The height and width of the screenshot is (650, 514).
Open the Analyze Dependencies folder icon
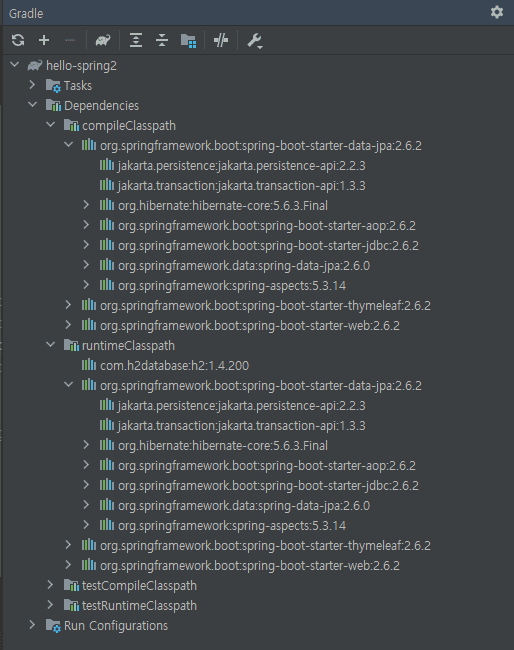189,41
